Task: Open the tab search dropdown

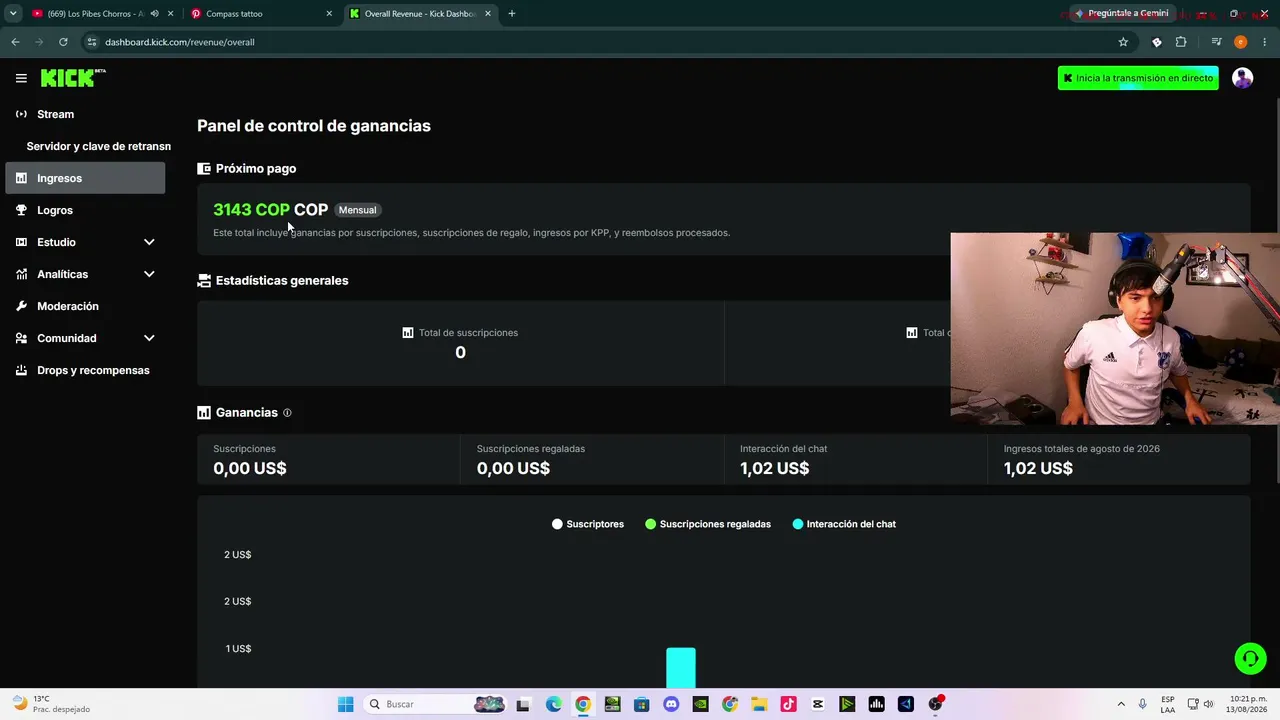Action: pos(13,14)
